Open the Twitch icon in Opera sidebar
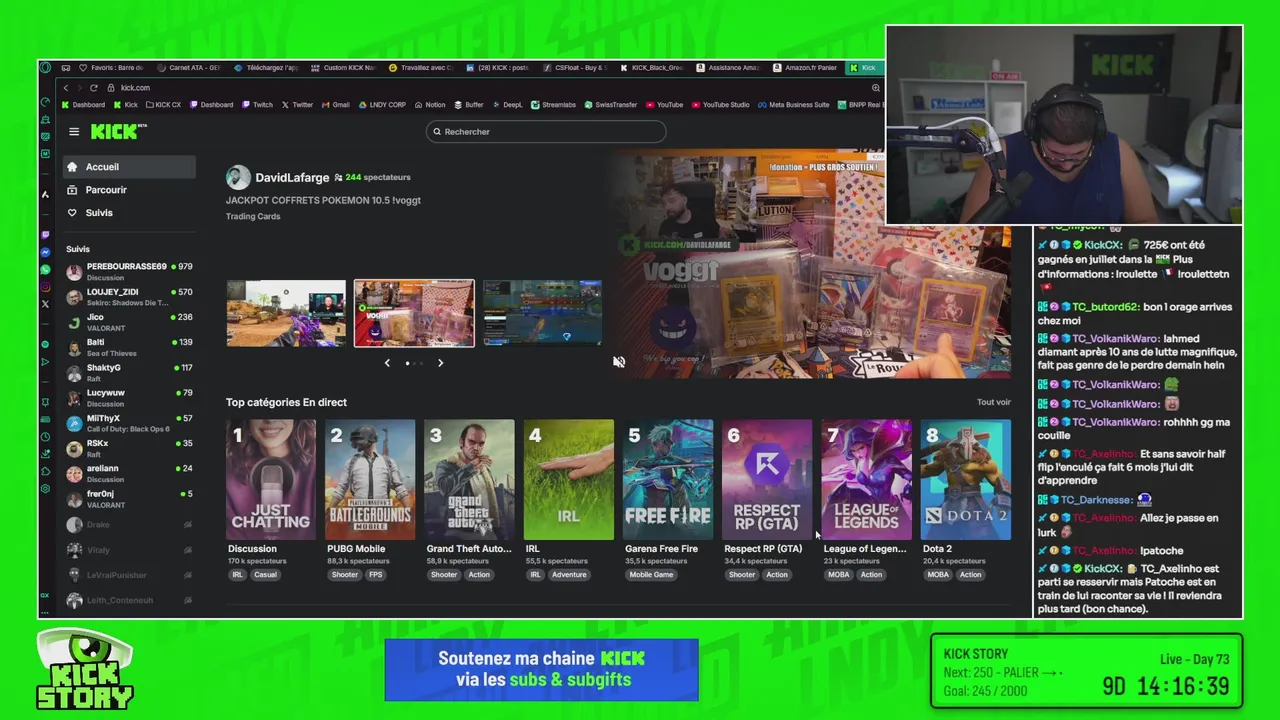Image resolution: width=1280 pixels, height=720 pixels. [x=45, y=234]
